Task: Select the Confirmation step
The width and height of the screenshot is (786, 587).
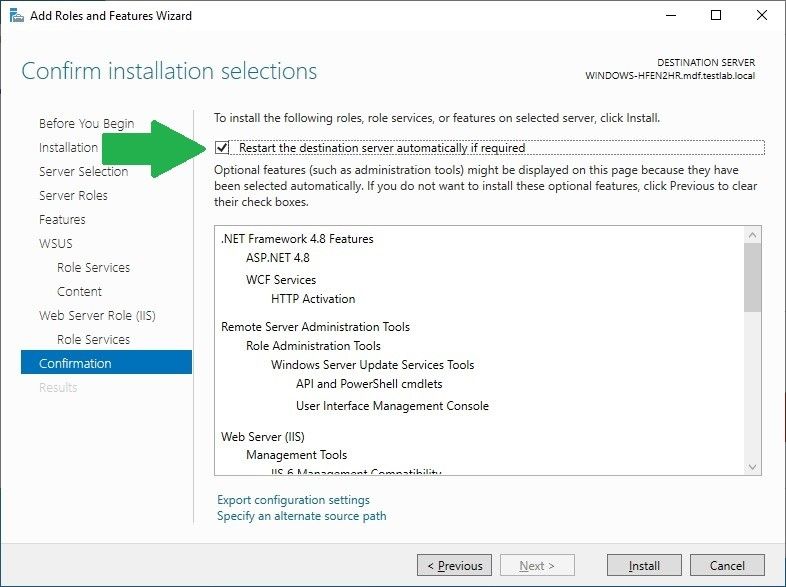Action: [x=106, y=362]
